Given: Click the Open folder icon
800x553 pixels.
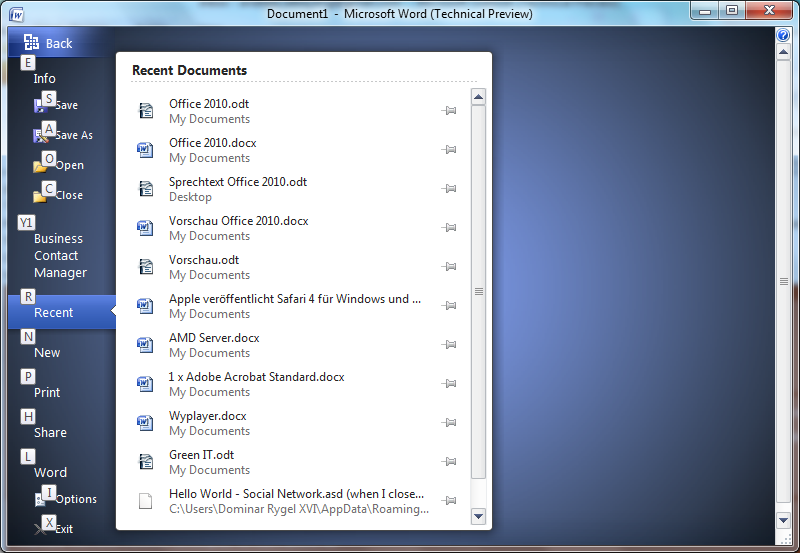Looking at the screenshot, I should point(40,166).
